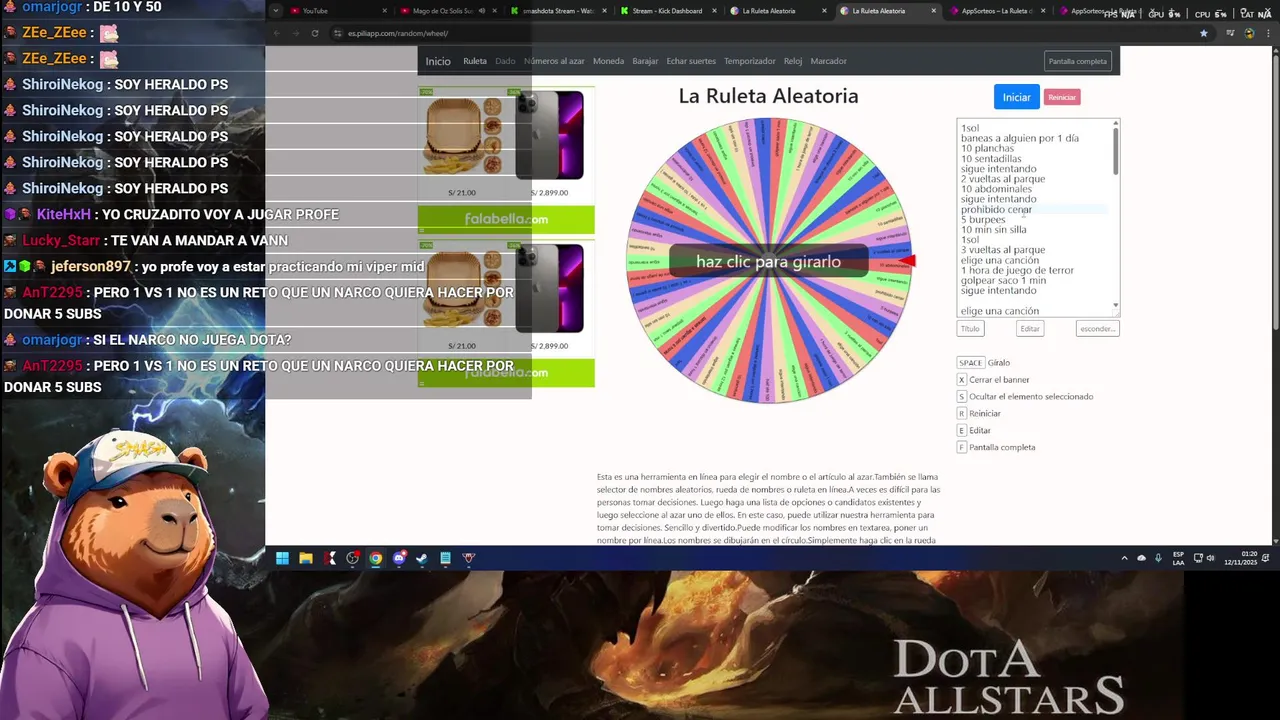
Task: Open Temporizador in the navbar
Action: [749, 61]
